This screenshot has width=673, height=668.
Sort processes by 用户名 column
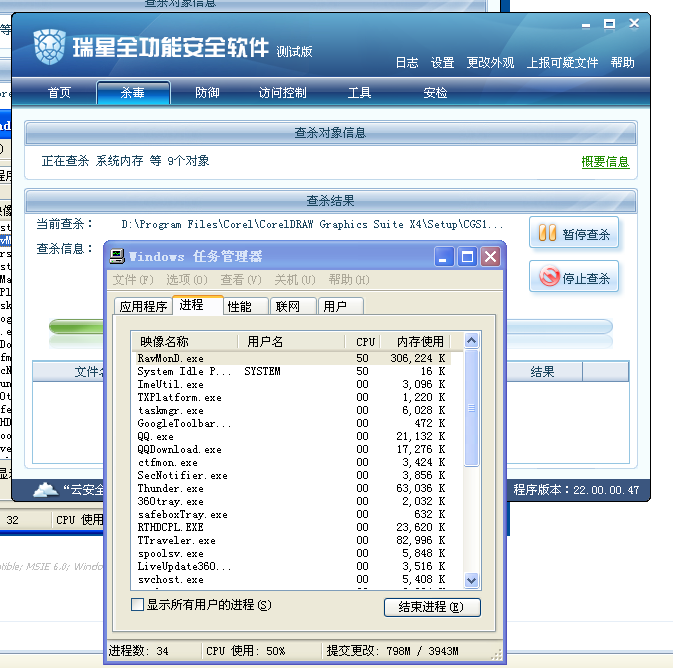click(x=291, y=342)
